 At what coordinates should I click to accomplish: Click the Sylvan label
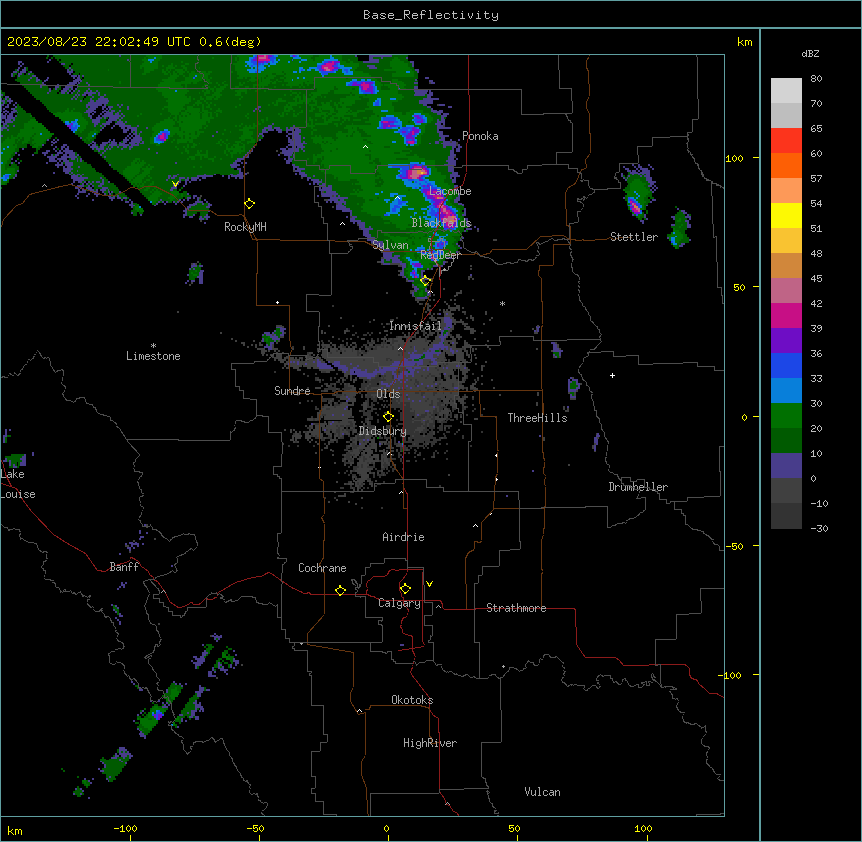click(x=390, y=245)
